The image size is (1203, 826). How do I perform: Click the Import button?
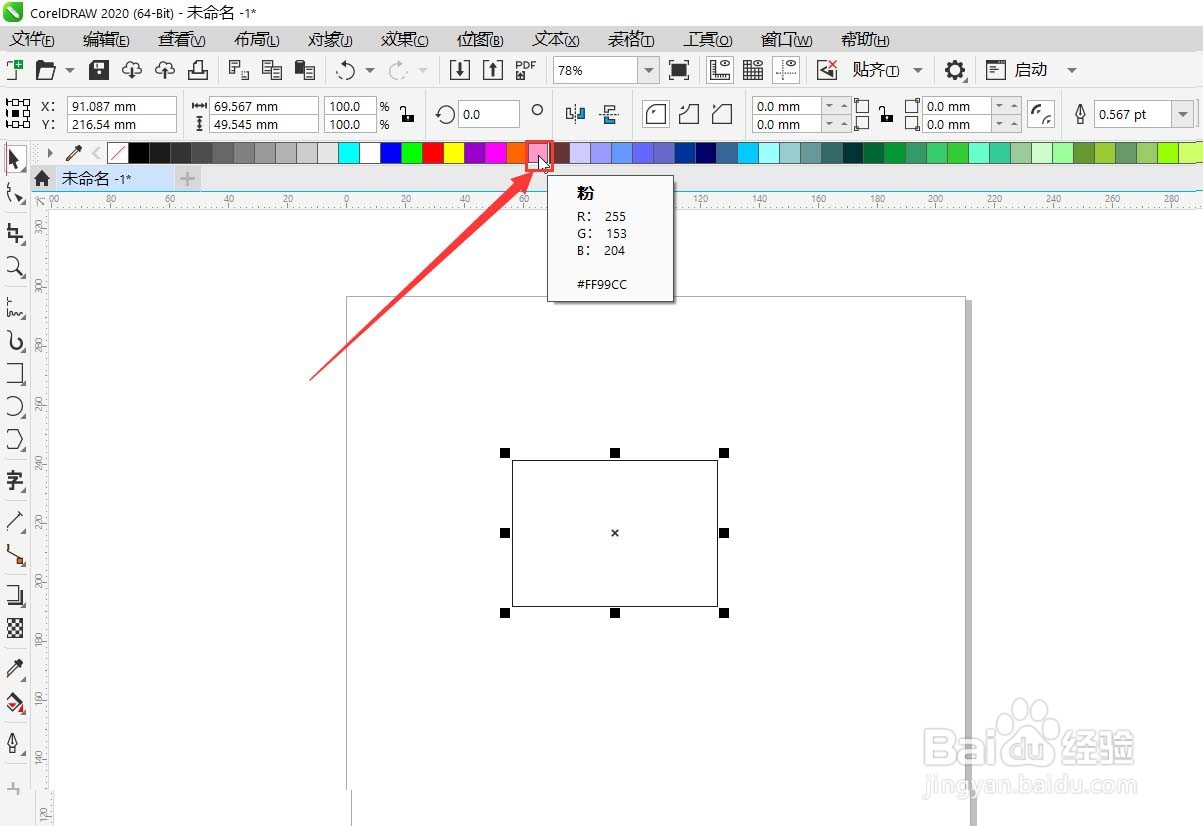click(x=460, y=70)
